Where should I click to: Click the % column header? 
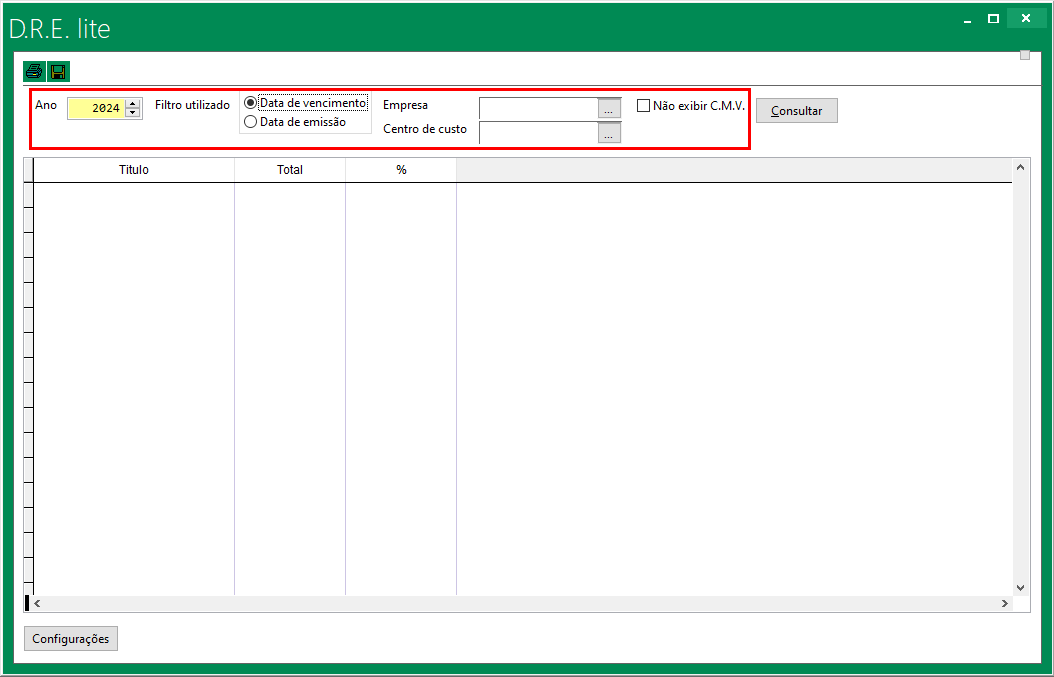(x=401, y=170)
